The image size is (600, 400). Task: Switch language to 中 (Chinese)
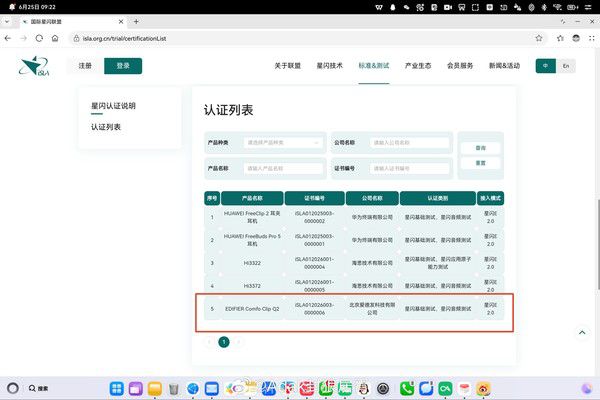point(546,66)
